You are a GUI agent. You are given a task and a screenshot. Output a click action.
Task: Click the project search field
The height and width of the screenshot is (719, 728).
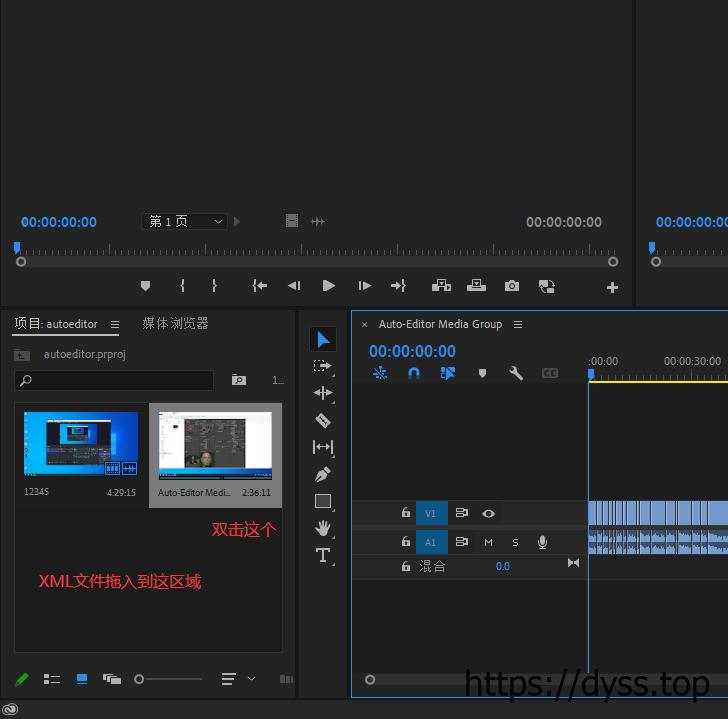(x=114, y=380)
